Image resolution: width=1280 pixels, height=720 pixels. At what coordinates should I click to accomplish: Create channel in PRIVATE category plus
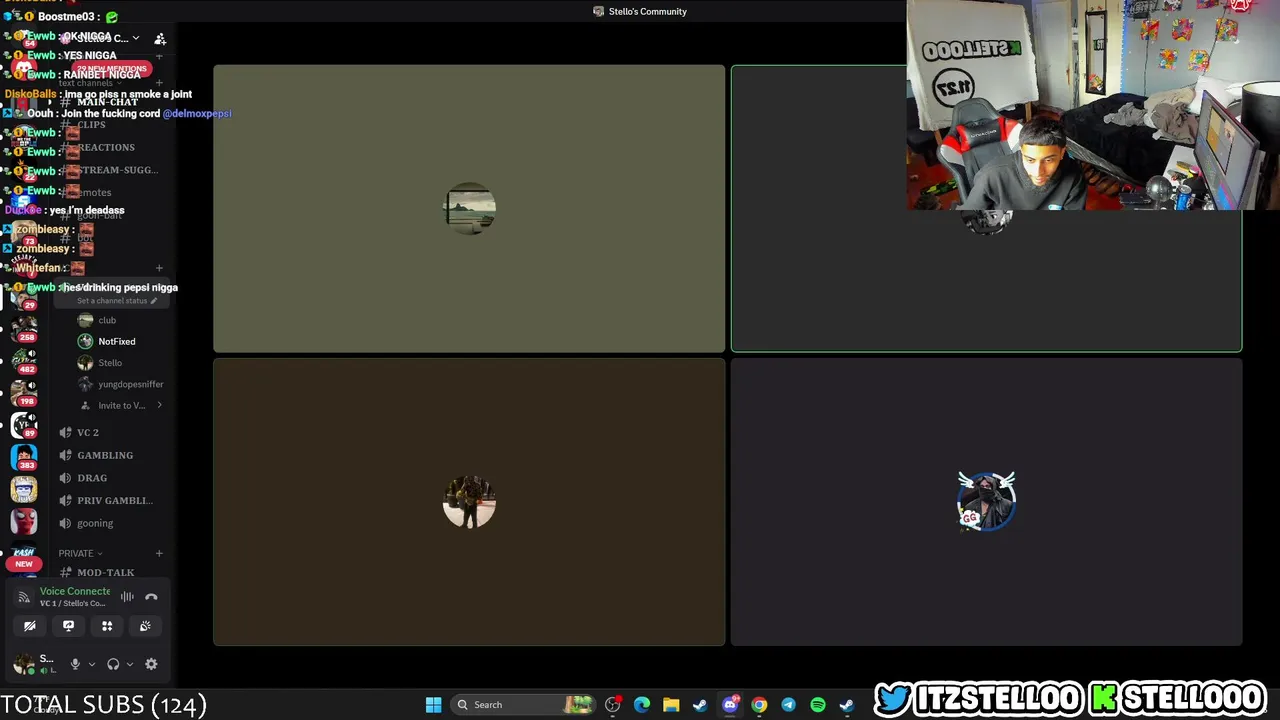tap(159, 553)
